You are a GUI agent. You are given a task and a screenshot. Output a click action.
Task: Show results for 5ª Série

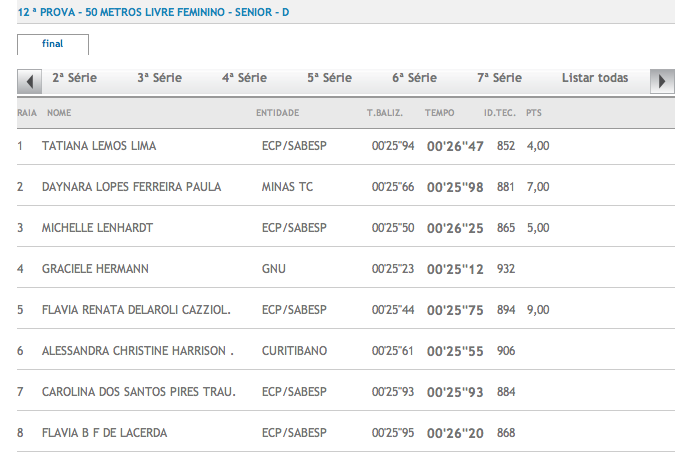coord(329,78)
